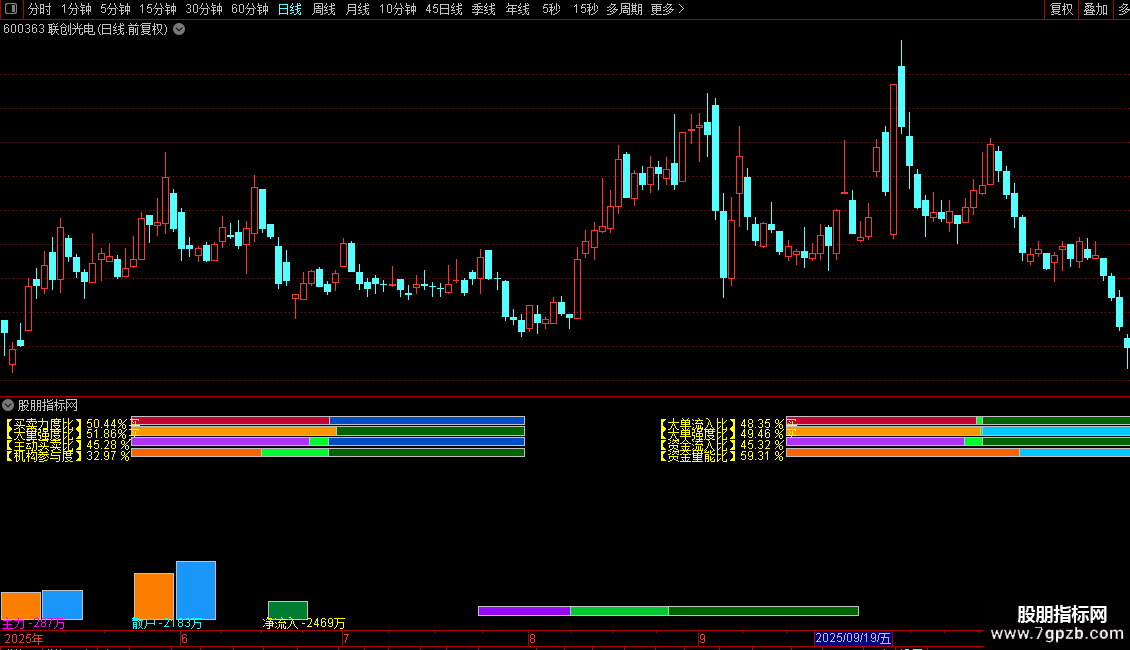Switch to 分时 chart tab

40,9
